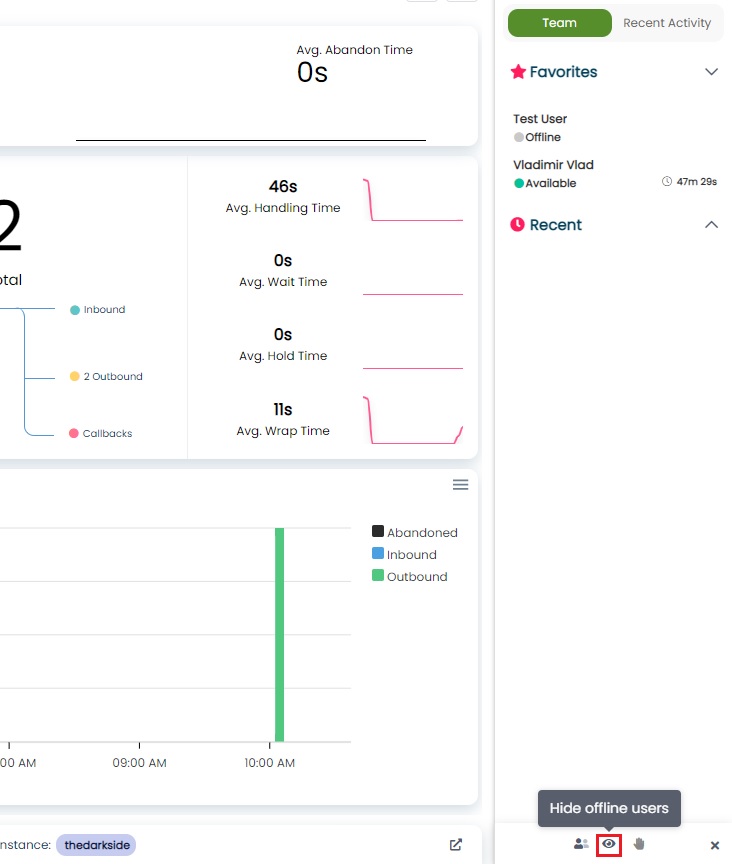Click the 10:00 AM axis label

270,763
